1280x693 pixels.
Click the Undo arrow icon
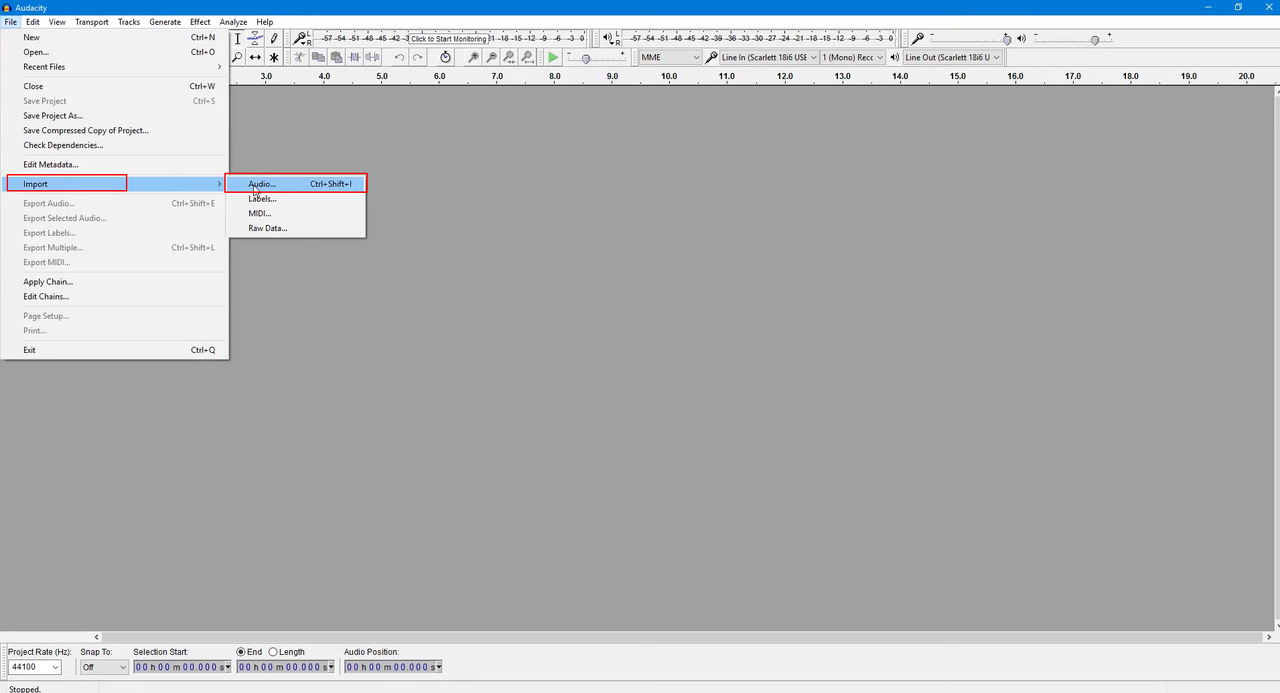(x=399, y=58)
